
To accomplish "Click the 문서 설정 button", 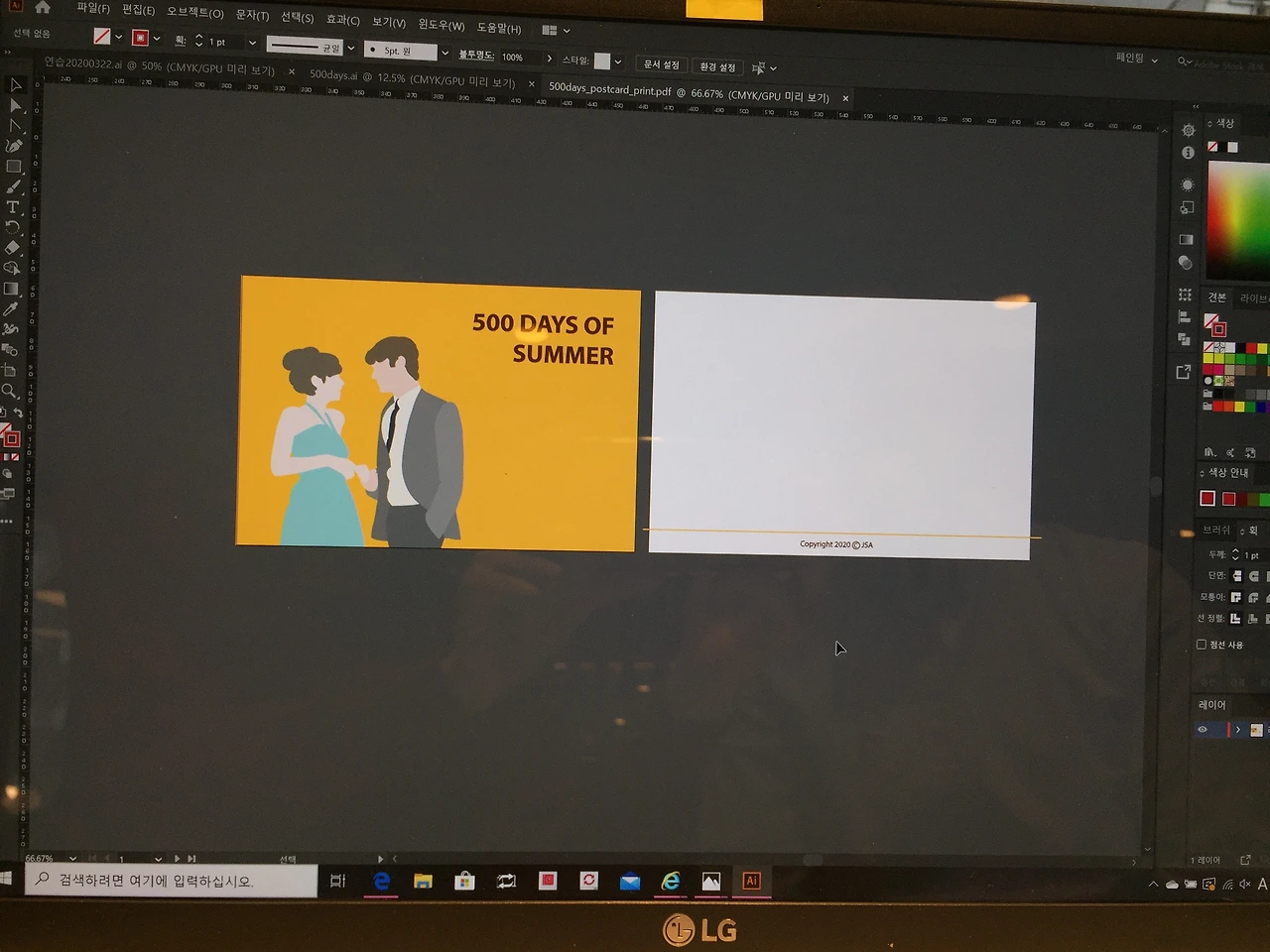I will [662, 64].
